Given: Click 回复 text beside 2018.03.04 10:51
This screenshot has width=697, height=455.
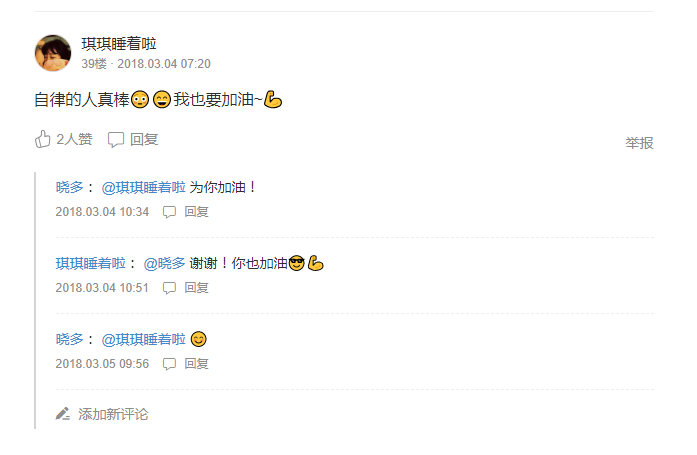Looking at the screenshot, I should pos(196,288).
